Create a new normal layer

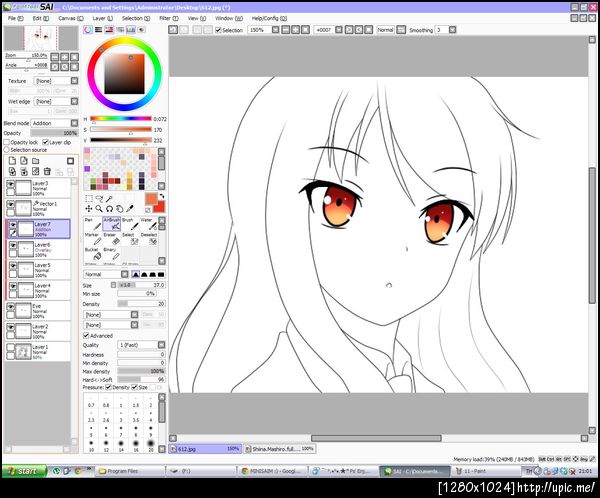(12, 161)
